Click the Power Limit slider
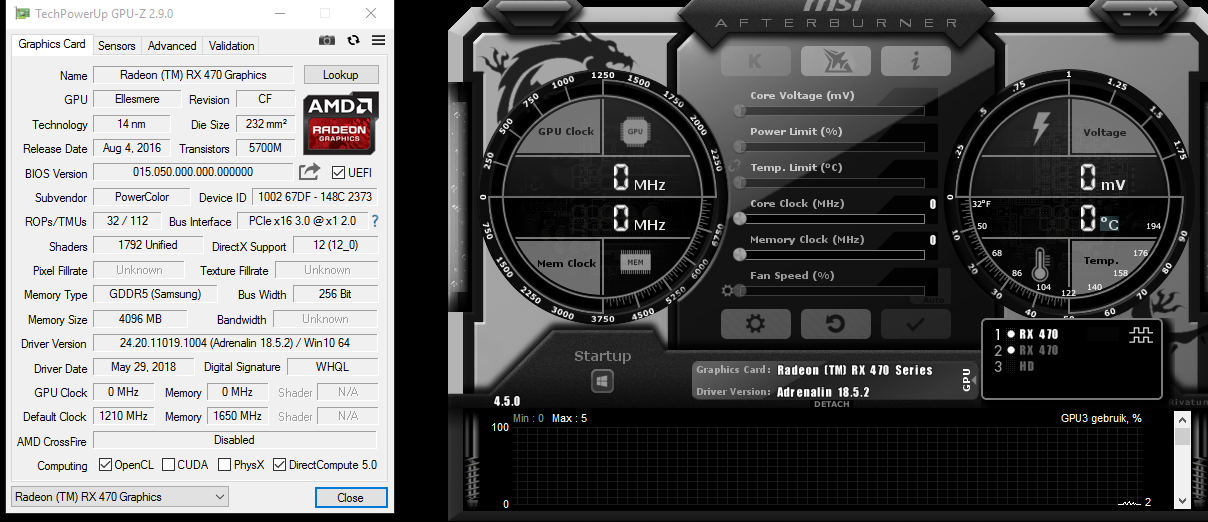Viewport: 1208px width, 522px height. coord(831,146)
